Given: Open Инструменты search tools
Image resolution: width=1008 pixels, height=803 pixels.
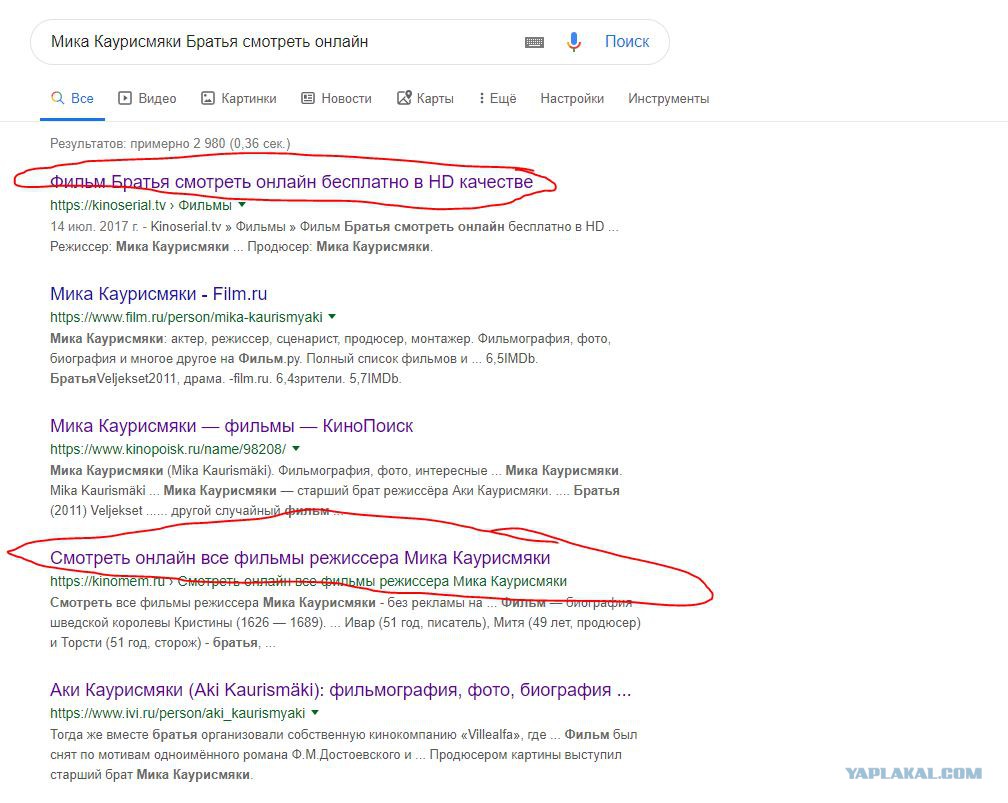Looking at the screenshot, I should click(x=669, y=98).
